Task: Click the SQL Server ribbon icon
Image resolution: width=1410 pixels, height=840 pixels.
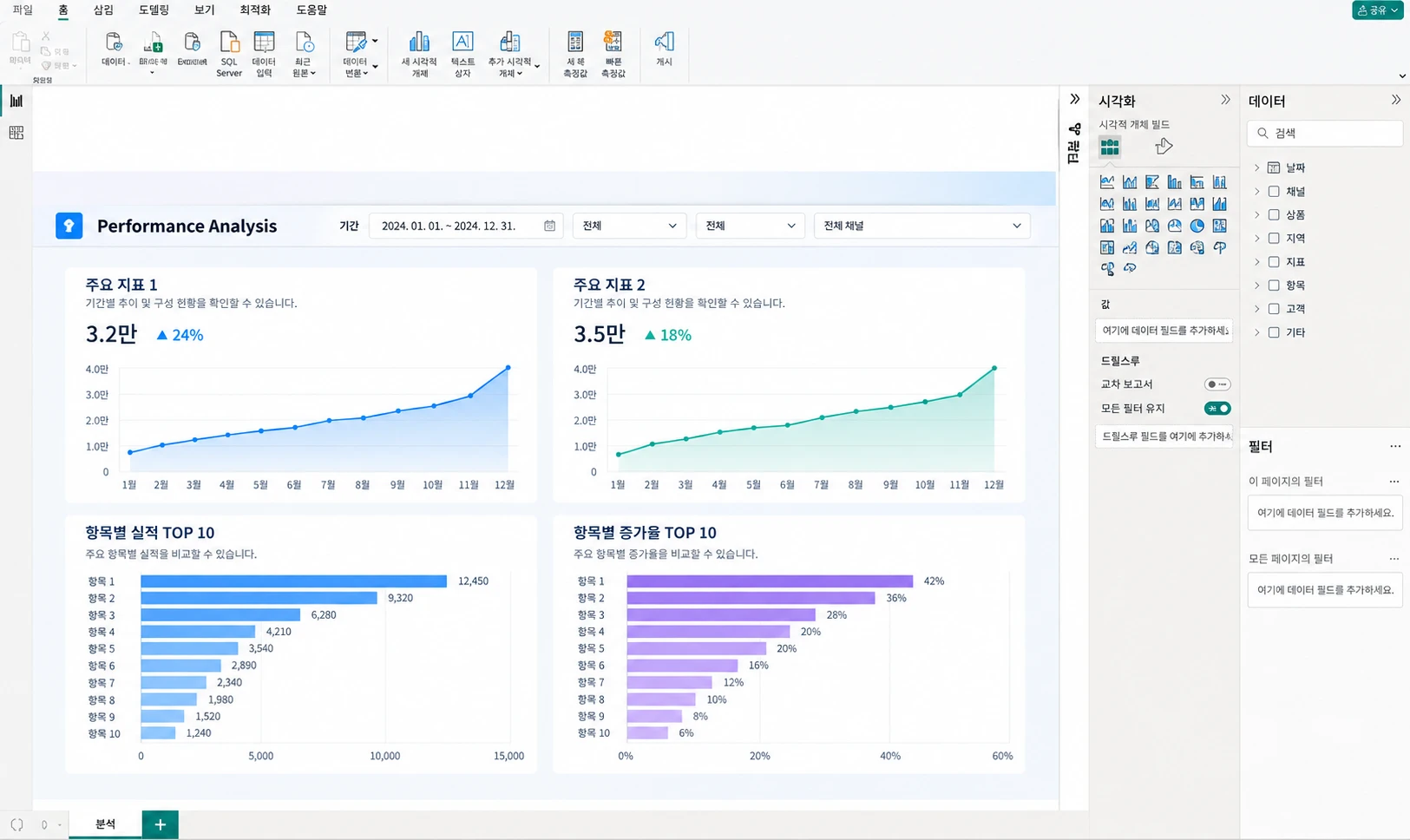Action: tap(229, 54)
